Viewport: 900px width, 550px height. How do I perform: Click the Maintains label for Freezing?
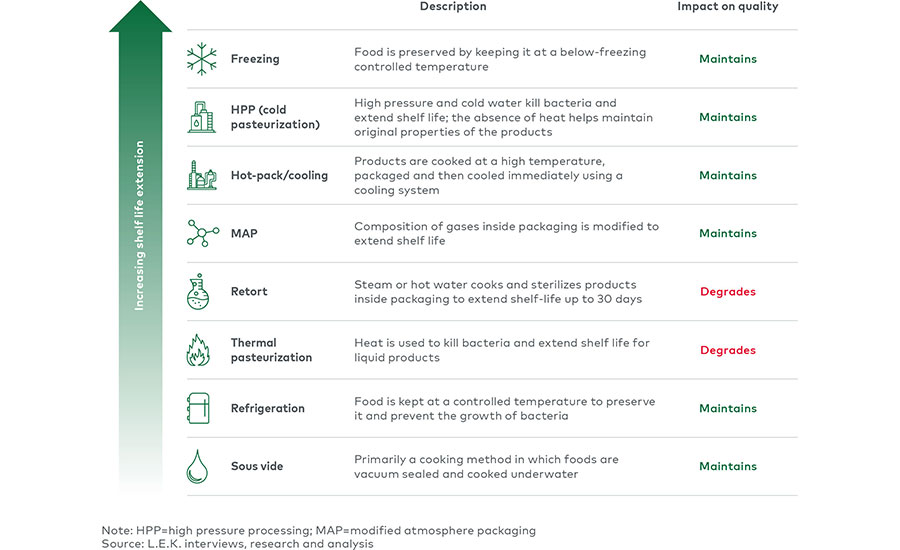pos(728,59)
